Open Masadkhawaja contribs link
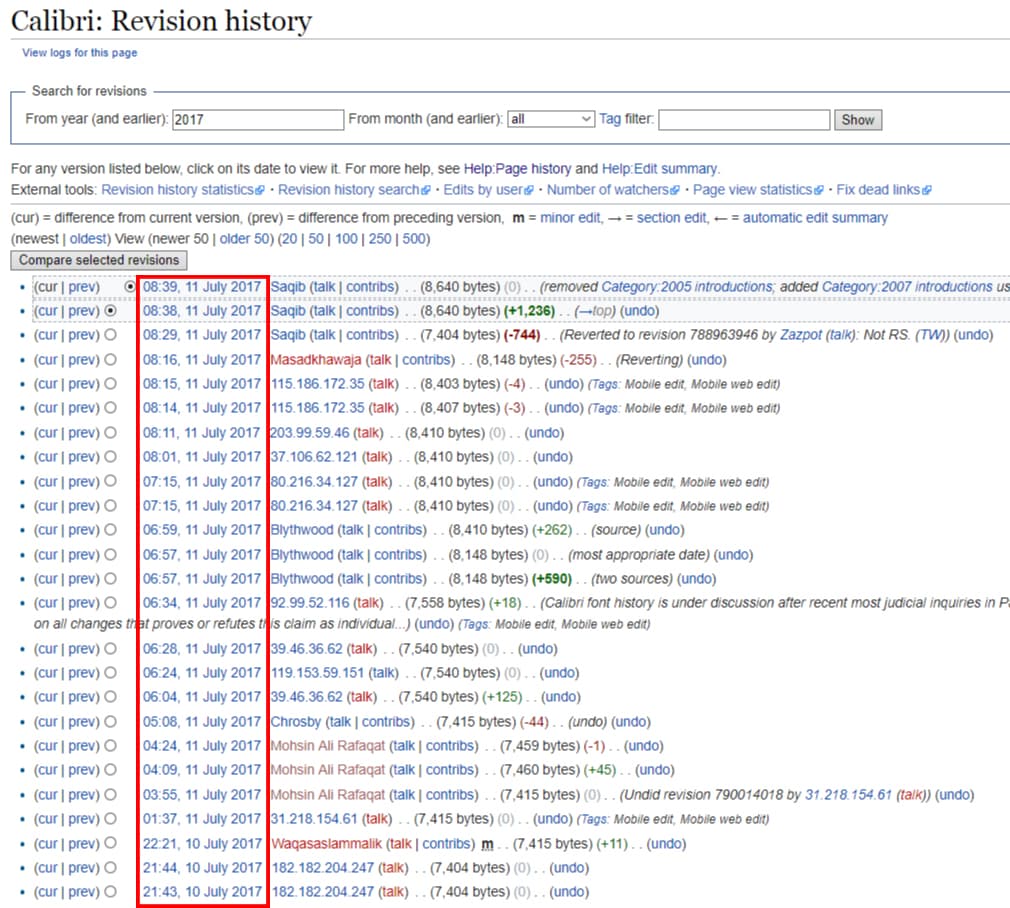 (425, 360)
